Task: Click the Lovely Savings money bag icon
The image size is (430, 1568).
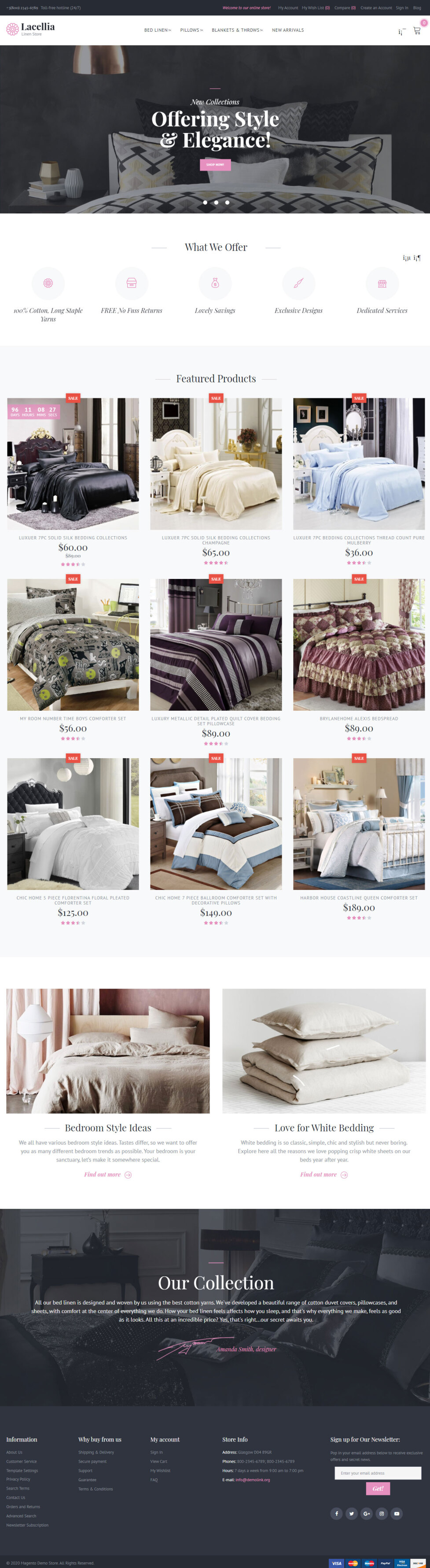Action: (x=215, y=283)
